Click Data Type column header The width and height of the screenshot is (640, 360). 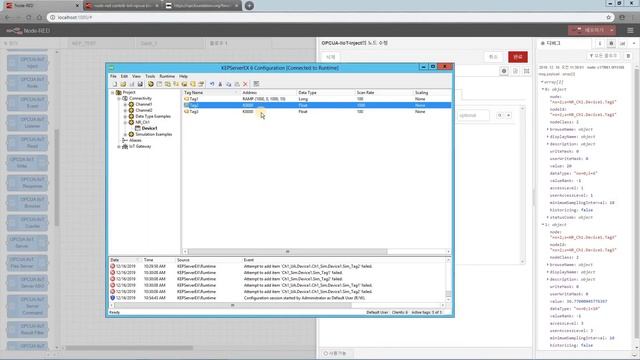coord(326,93)
